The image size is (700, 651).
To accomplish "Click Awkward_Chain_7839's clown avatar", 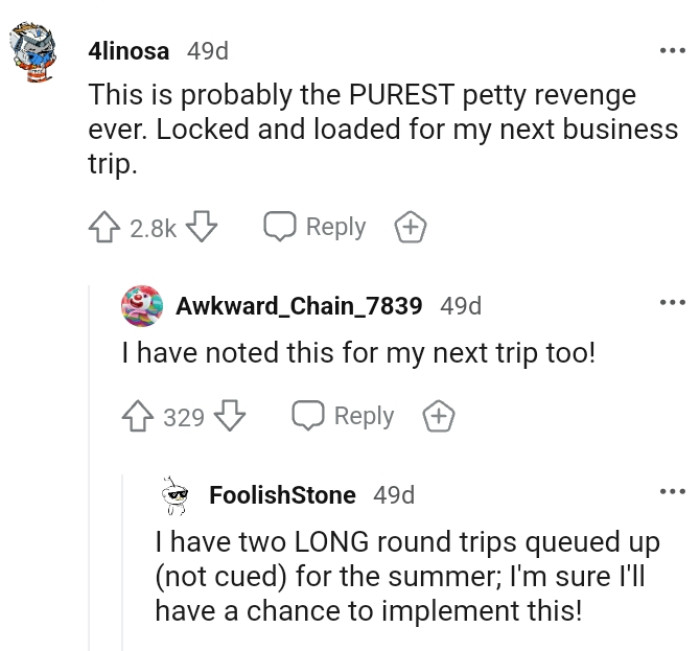I will pos(140,306).
